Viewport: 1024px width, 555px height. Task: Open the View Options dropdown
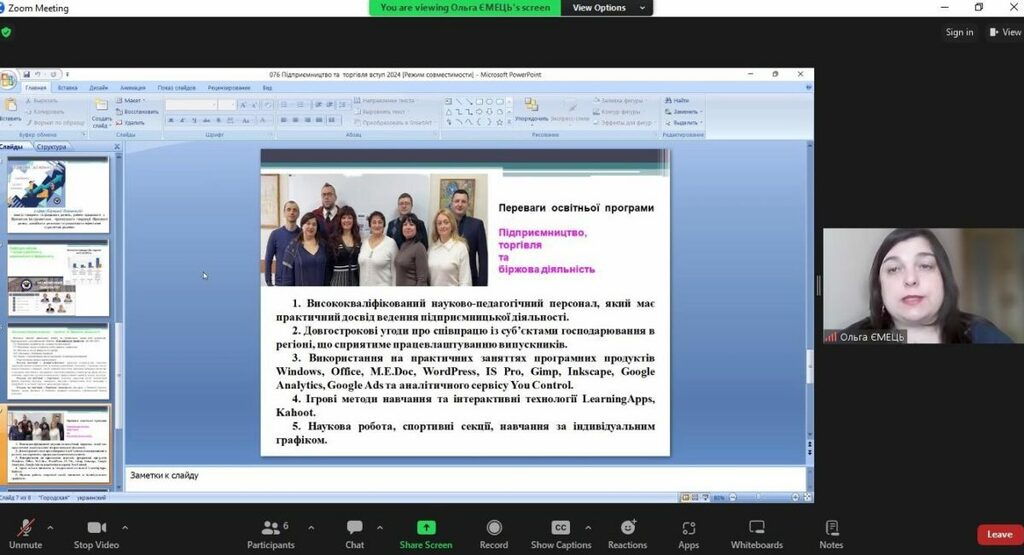tap(599, 8)
